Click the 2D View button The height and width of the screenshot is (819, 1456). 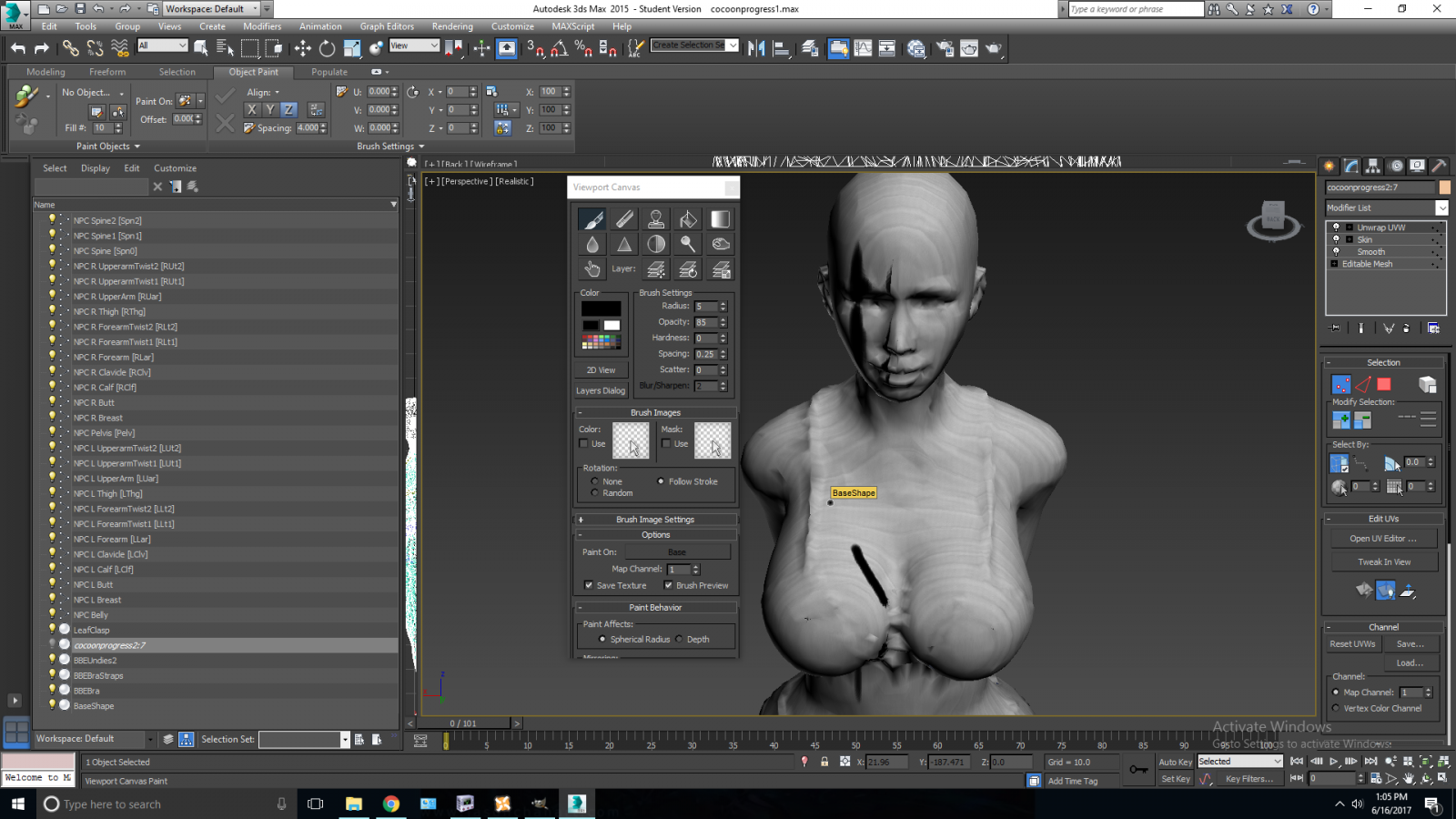coord(601,370)
